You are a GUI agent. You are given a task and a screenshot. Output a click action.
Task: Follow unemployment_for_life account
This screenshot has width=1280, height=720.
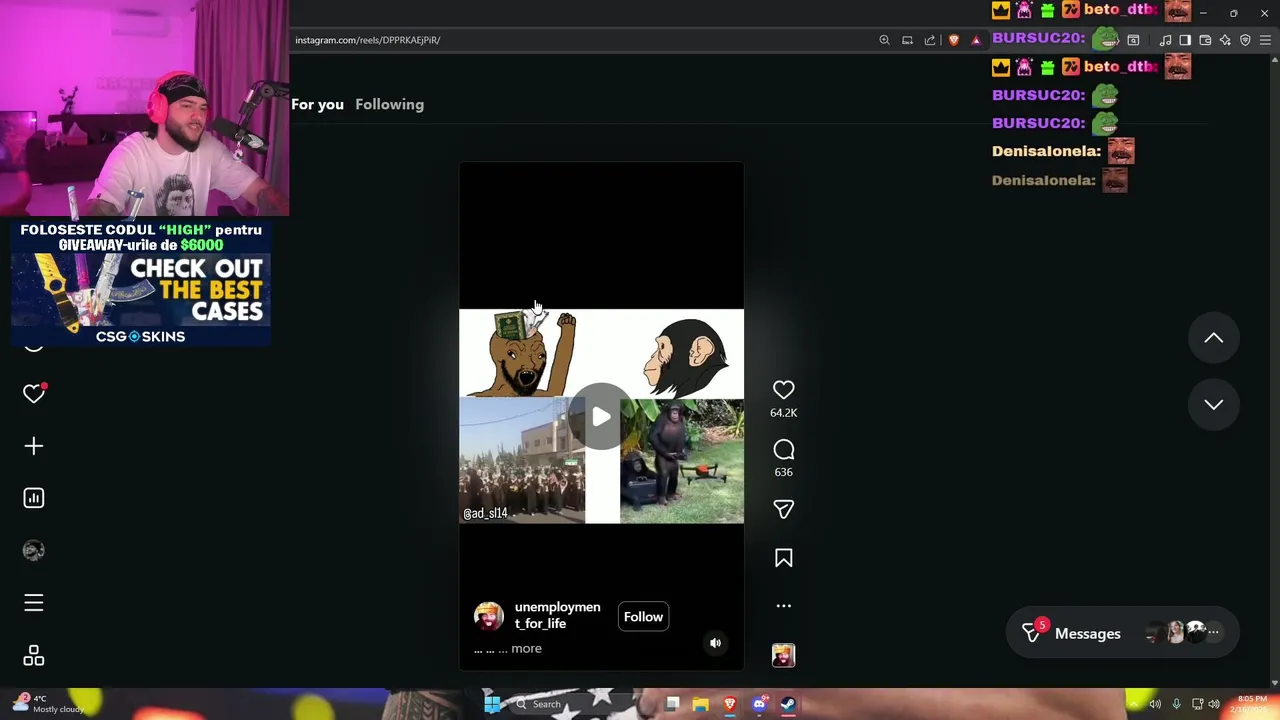[x=643, y=616]
